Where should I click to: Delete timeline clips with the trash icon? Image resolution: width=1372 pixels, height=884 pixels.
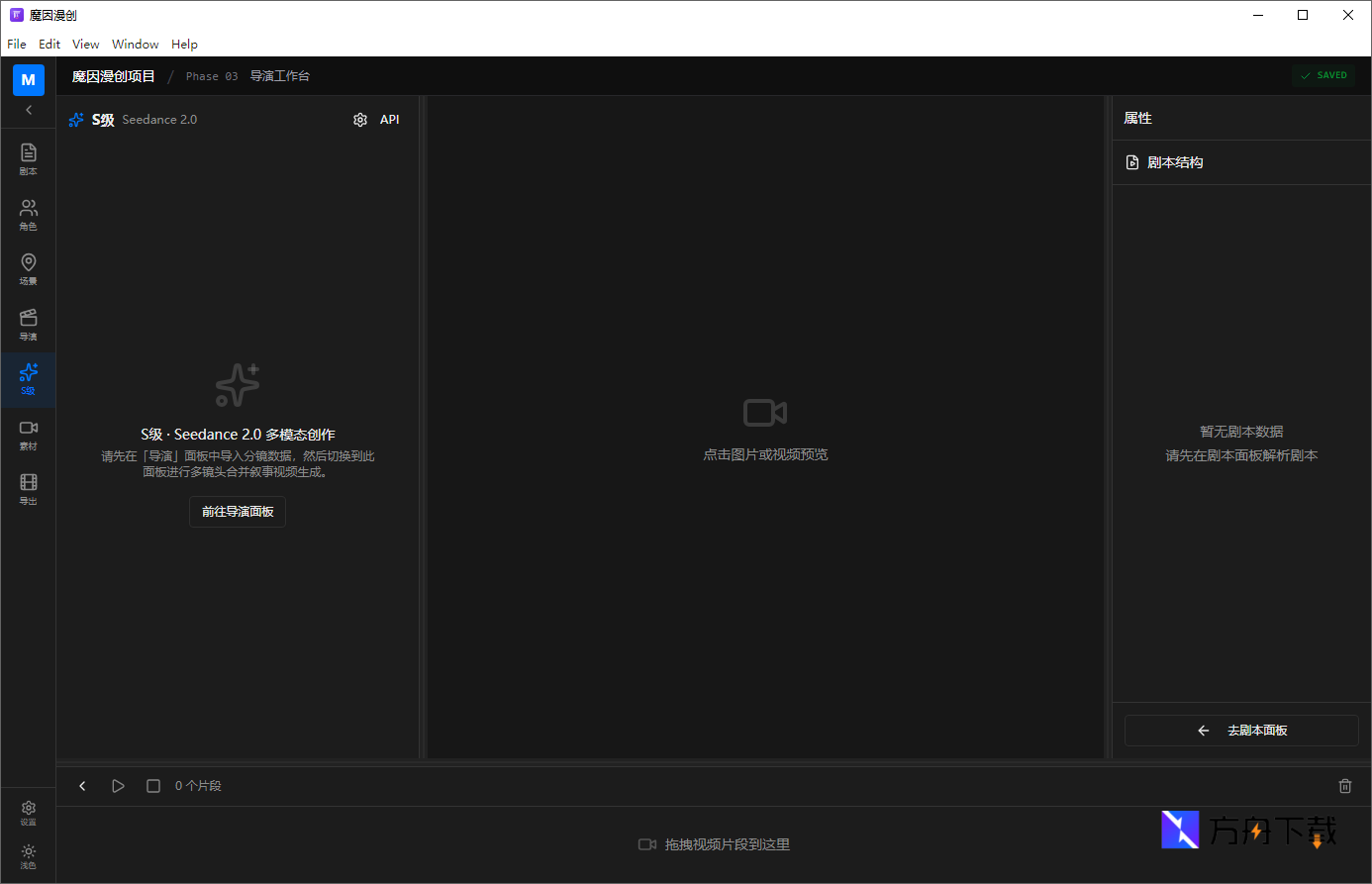tap(1344, 786)
